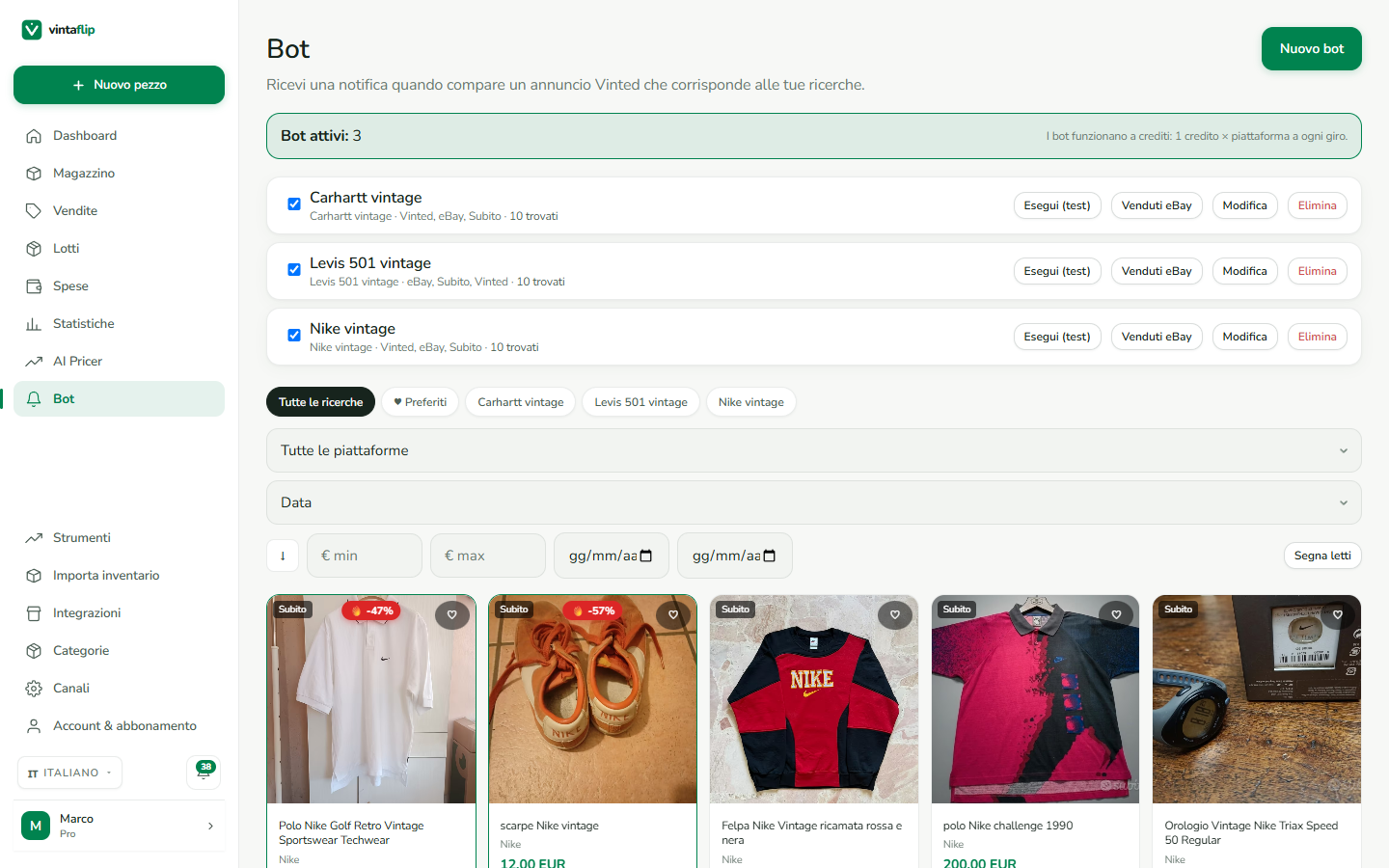Select the Nike vintage filter tab
Image resolution: width=1389 pixels, height=868 pixels.
[751, 402]
